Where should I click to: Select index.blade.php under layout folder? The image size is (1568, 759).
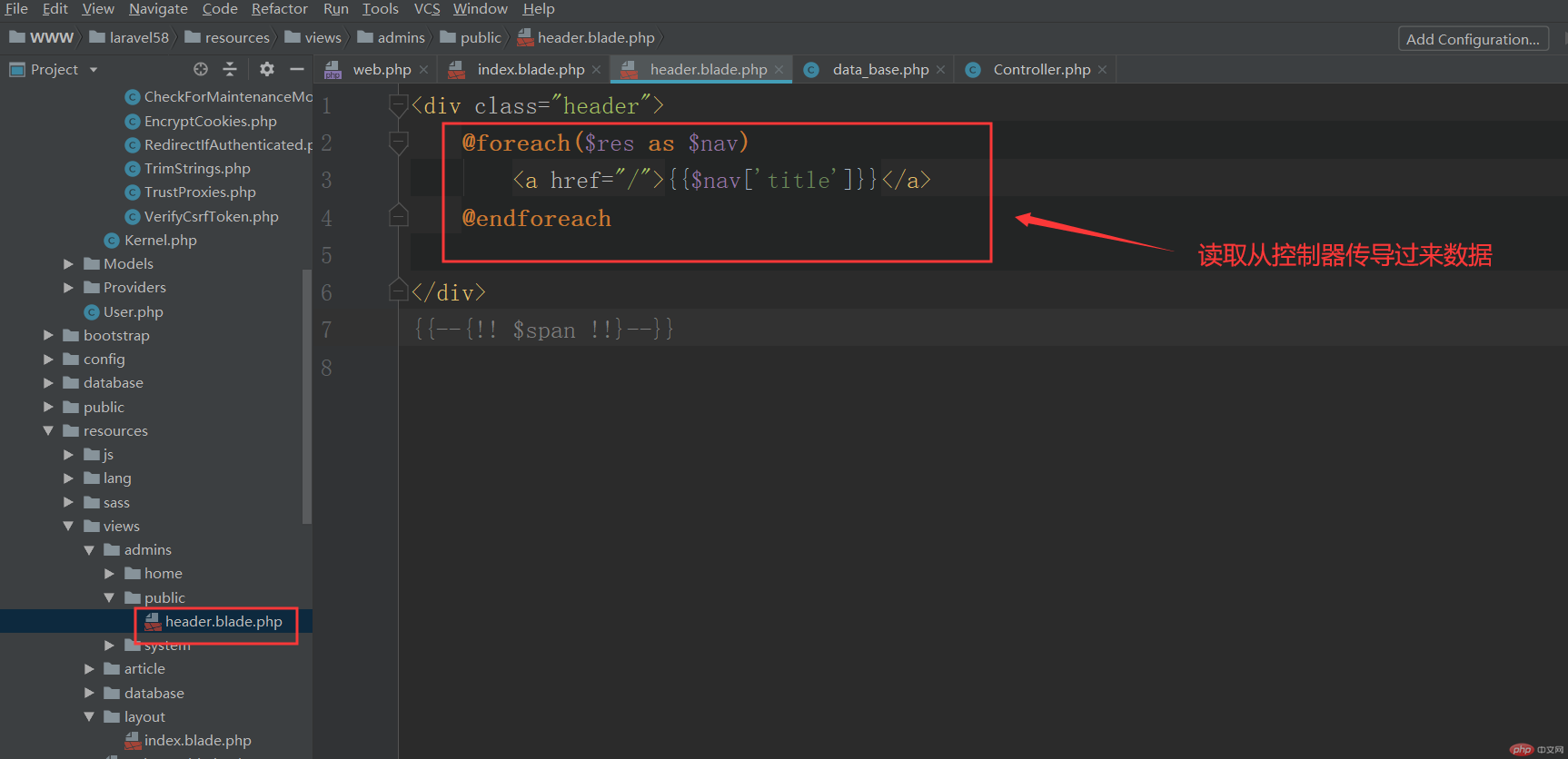coord(188,741)
